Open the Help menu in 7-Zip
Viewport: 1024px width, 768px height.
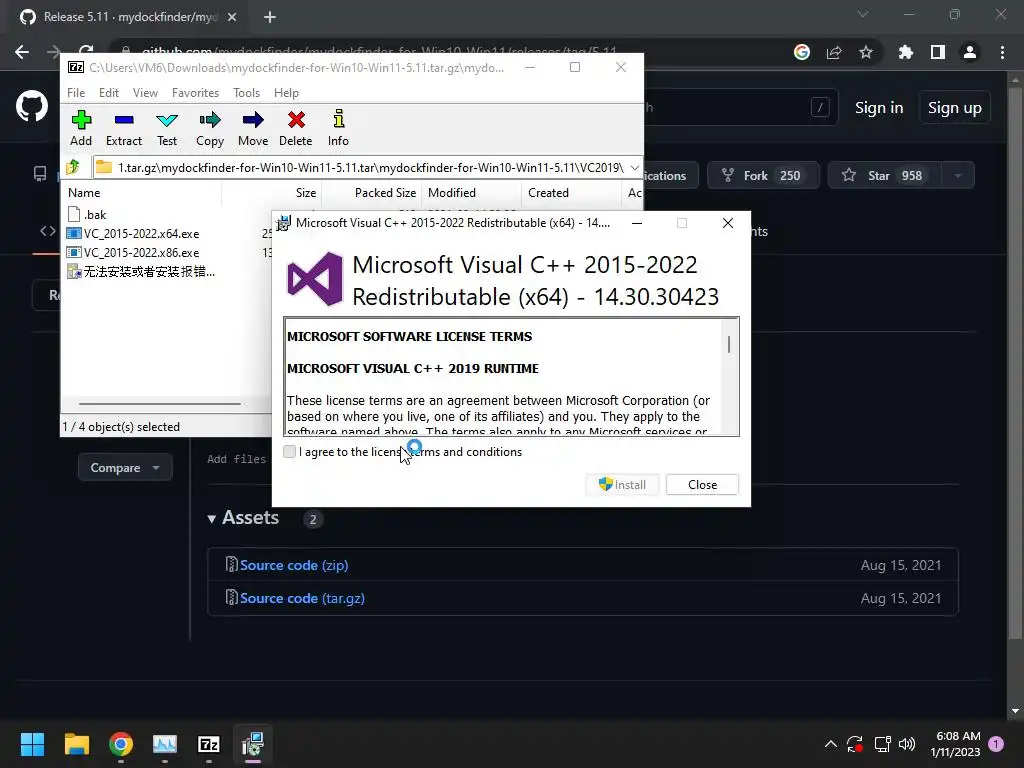click(286, 93)
